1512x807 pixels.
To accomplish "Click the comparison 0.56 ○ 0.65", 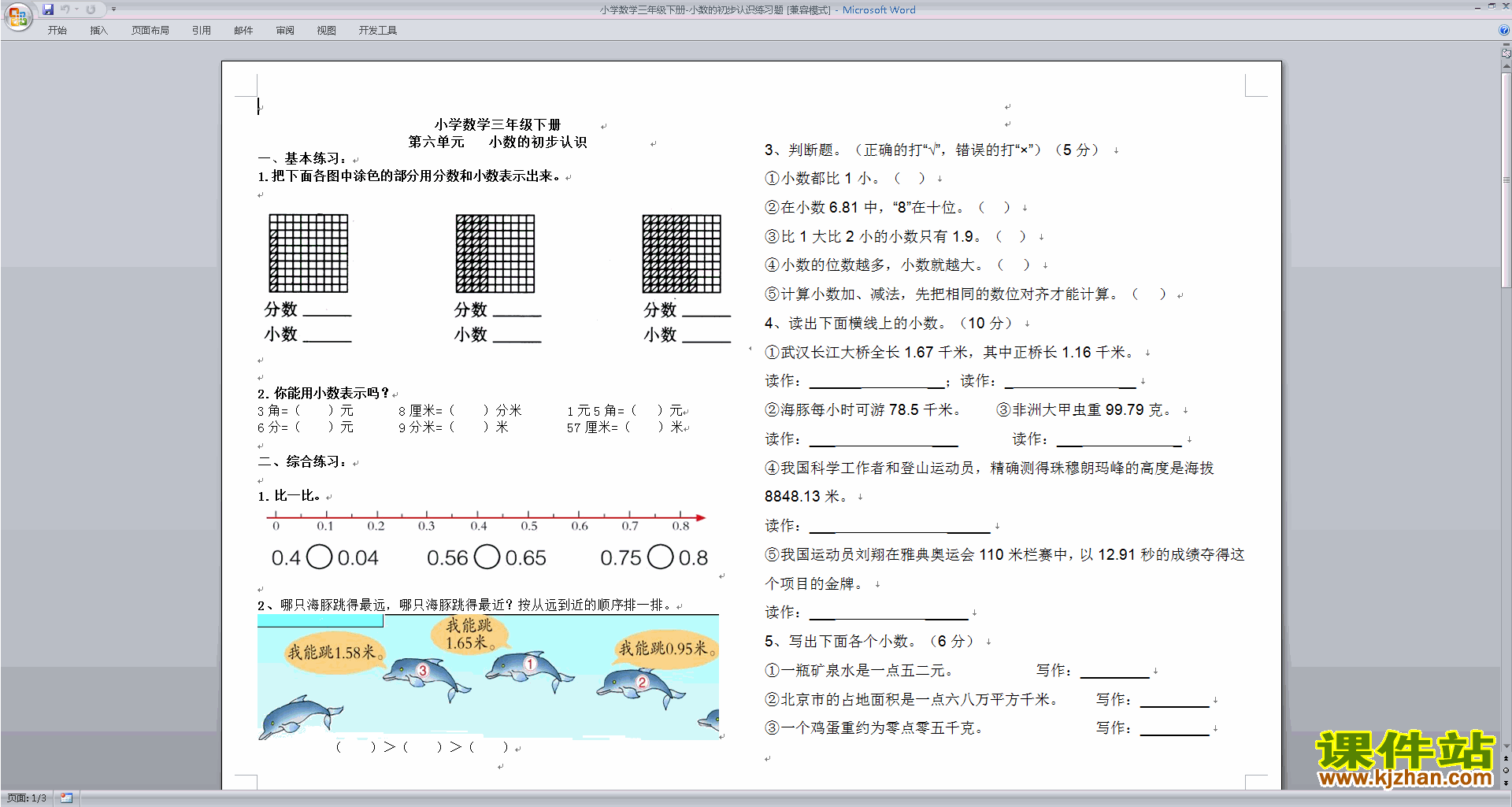I will pos(487,557).
